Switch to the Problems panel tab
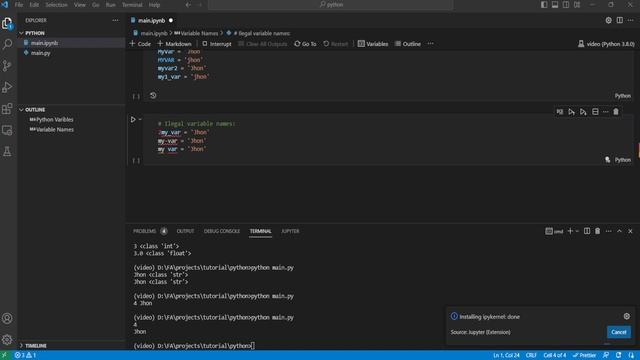The width and height of the screenshot is (640, 360). pos(150,231)
